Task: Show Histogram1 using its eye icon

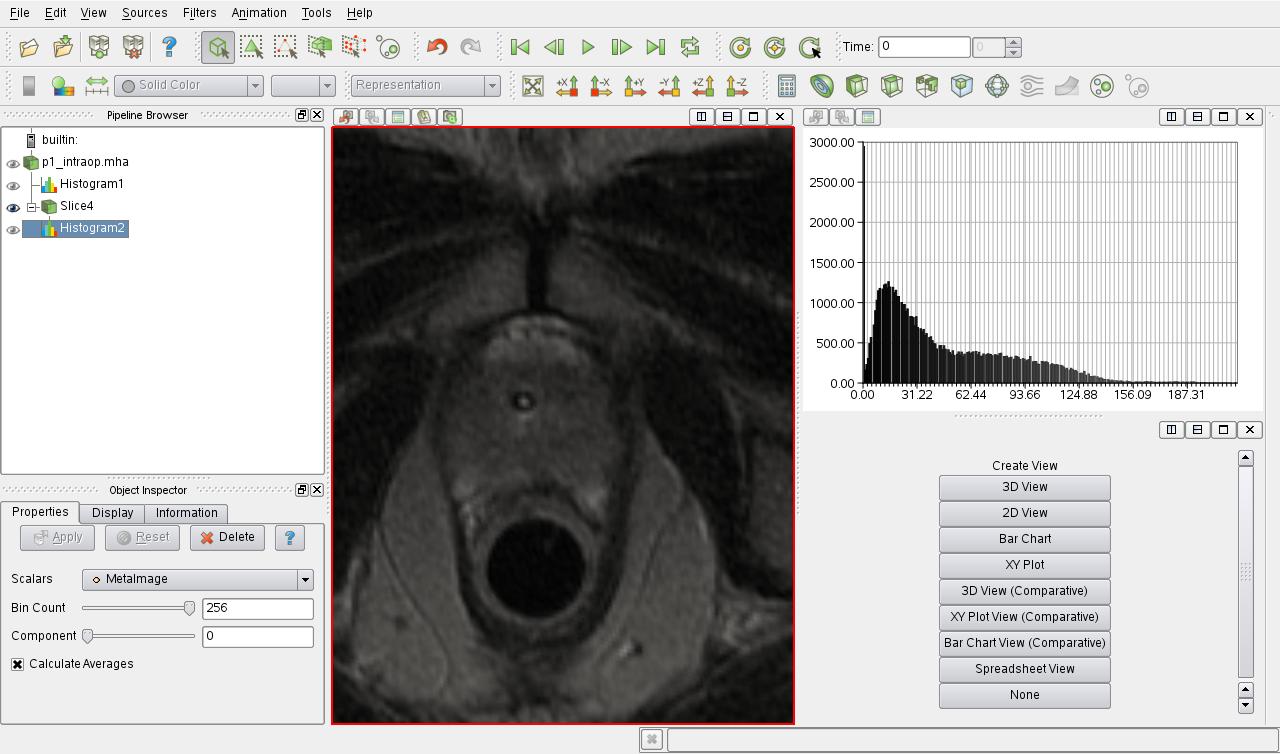Action: [13, 186]
